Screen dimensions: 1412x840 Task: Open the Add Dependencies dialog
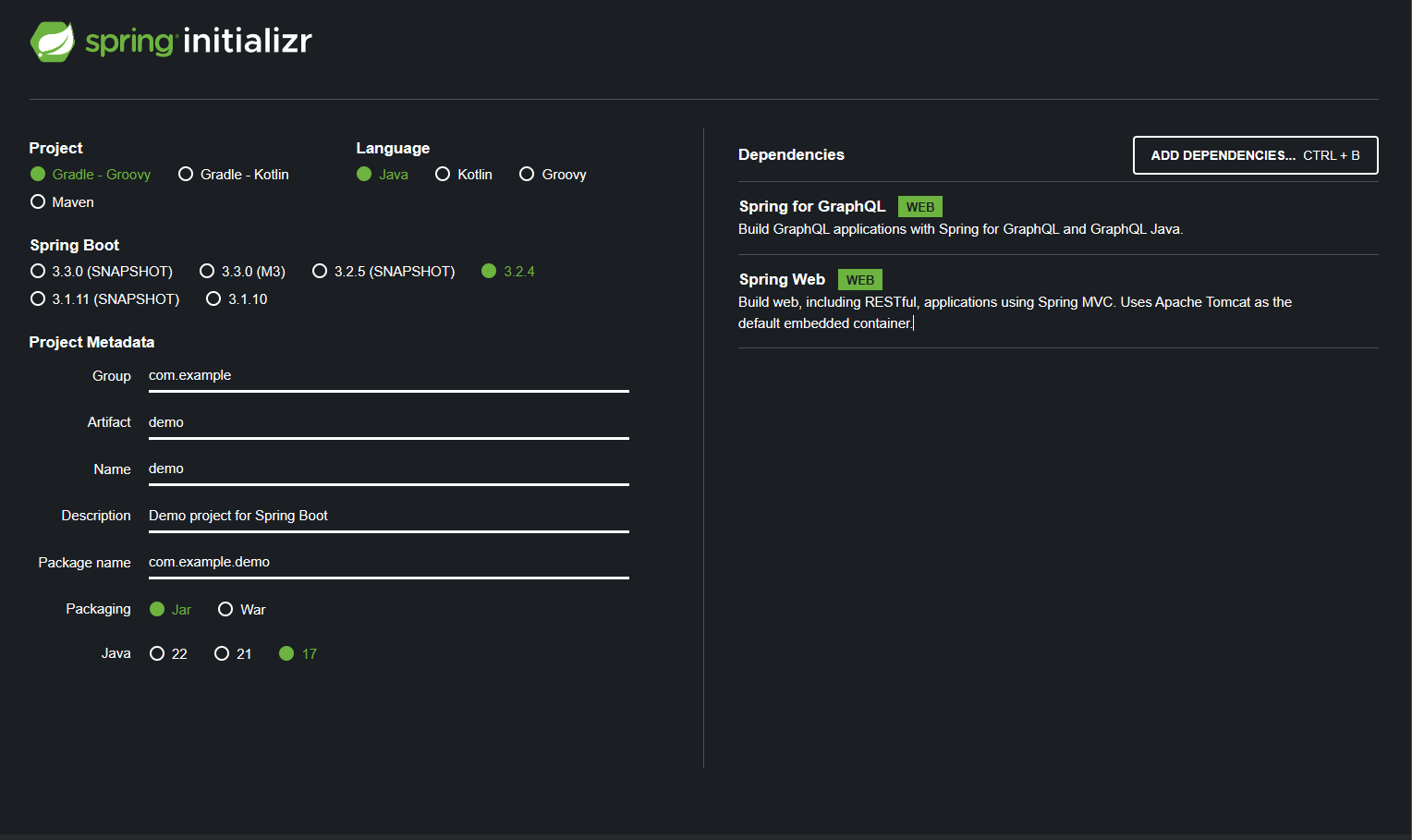(x=1255, y=155)
